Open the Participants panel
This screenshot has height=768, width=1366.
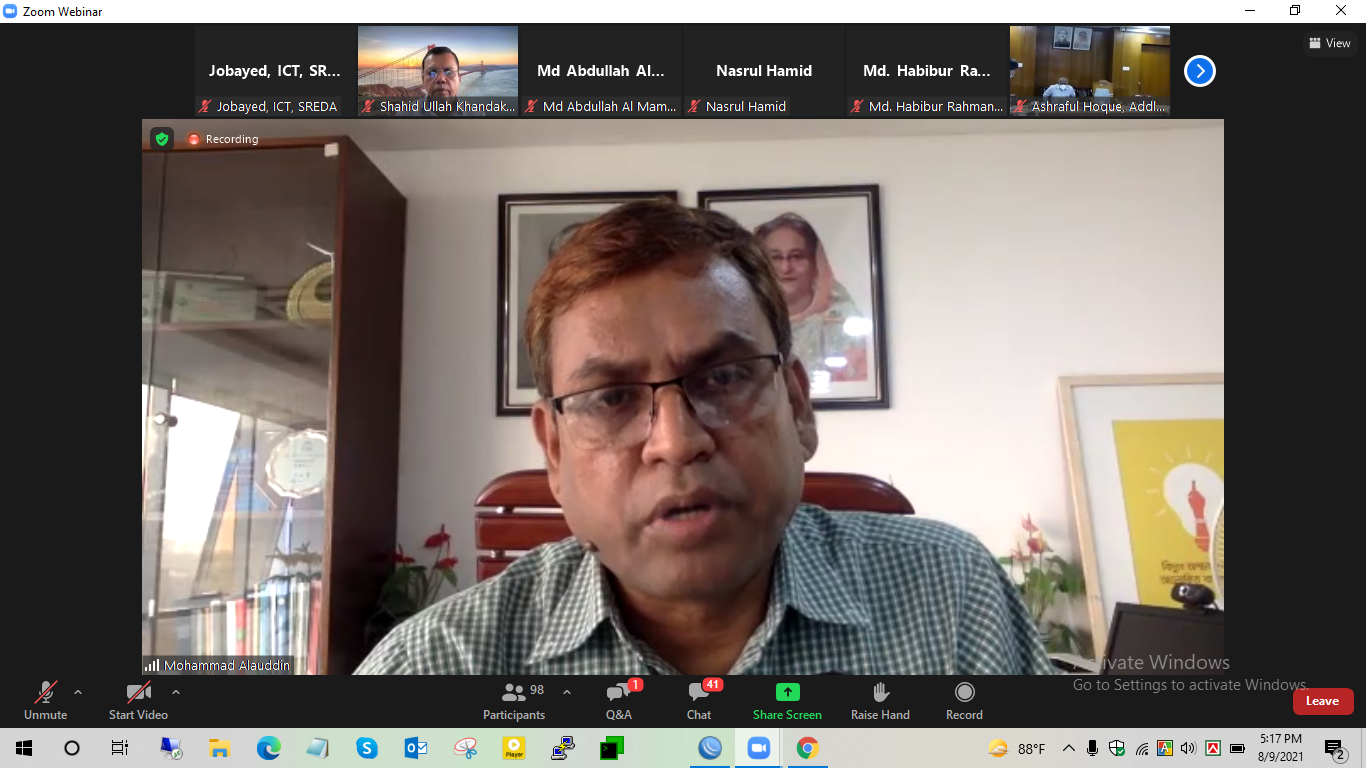[514, 700]
